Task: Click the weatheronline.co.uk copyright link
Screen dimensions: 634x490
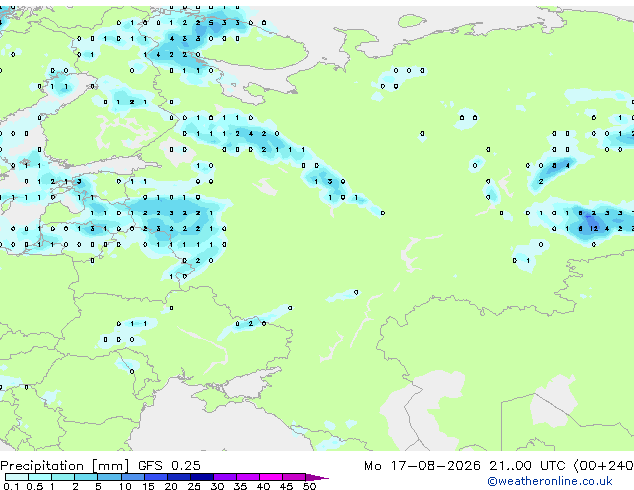Action: click(550, 481)
